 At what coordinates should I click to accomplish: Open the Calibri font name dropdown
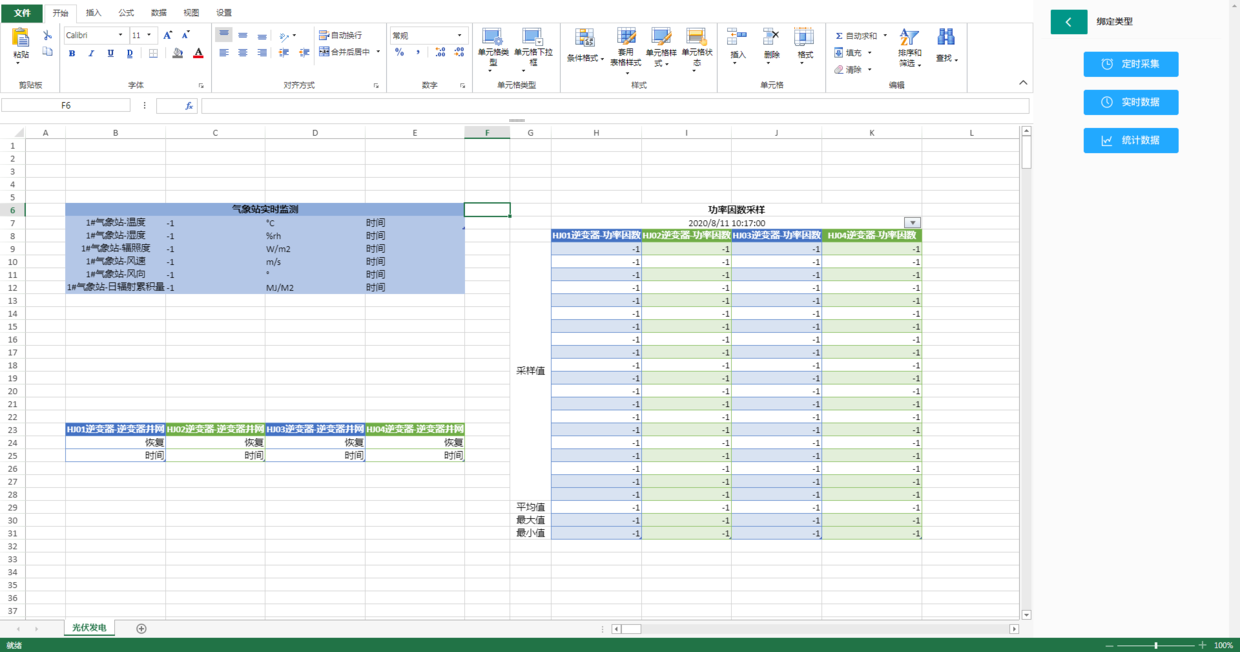point(121,35)
